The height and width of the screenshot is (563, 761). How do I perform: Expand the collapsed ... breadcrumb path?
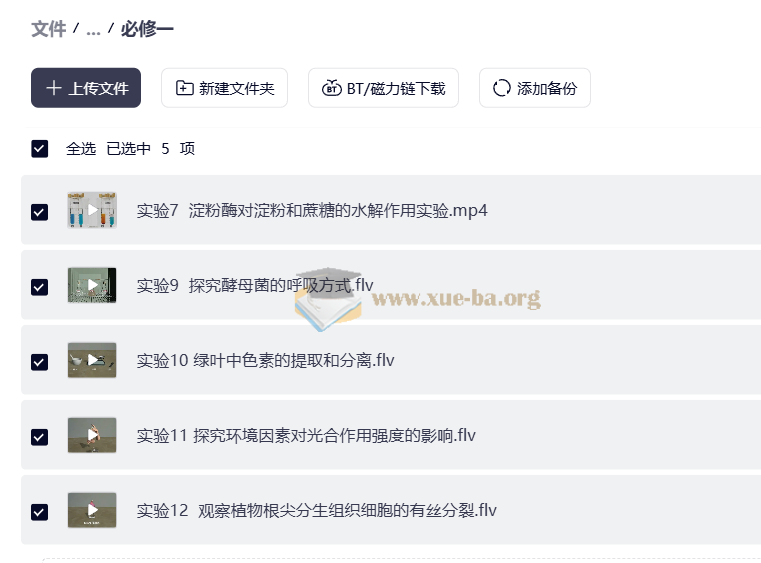[93, 29]
